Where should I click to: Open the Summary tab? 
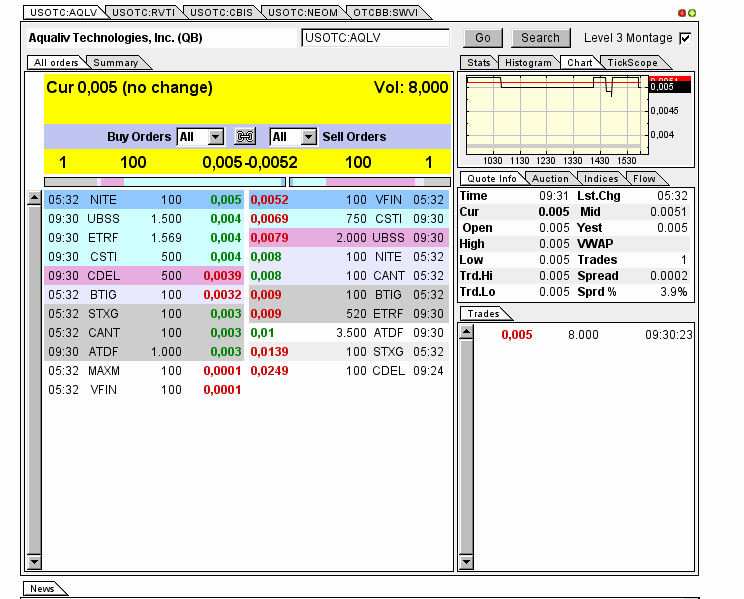[116, 63]
